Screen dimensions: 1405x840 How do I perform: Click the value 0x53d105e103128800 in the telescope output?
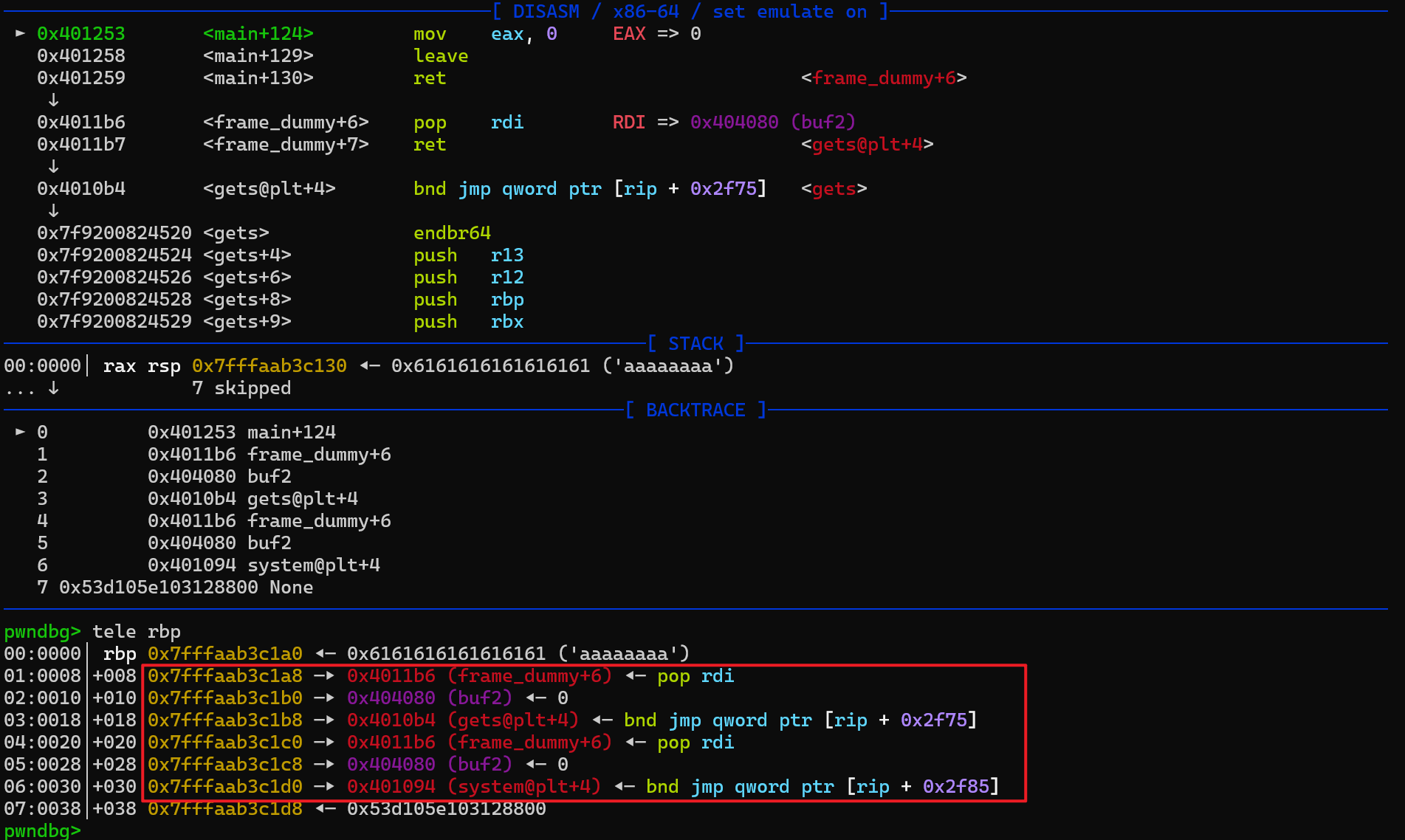(x=446, y=809)
